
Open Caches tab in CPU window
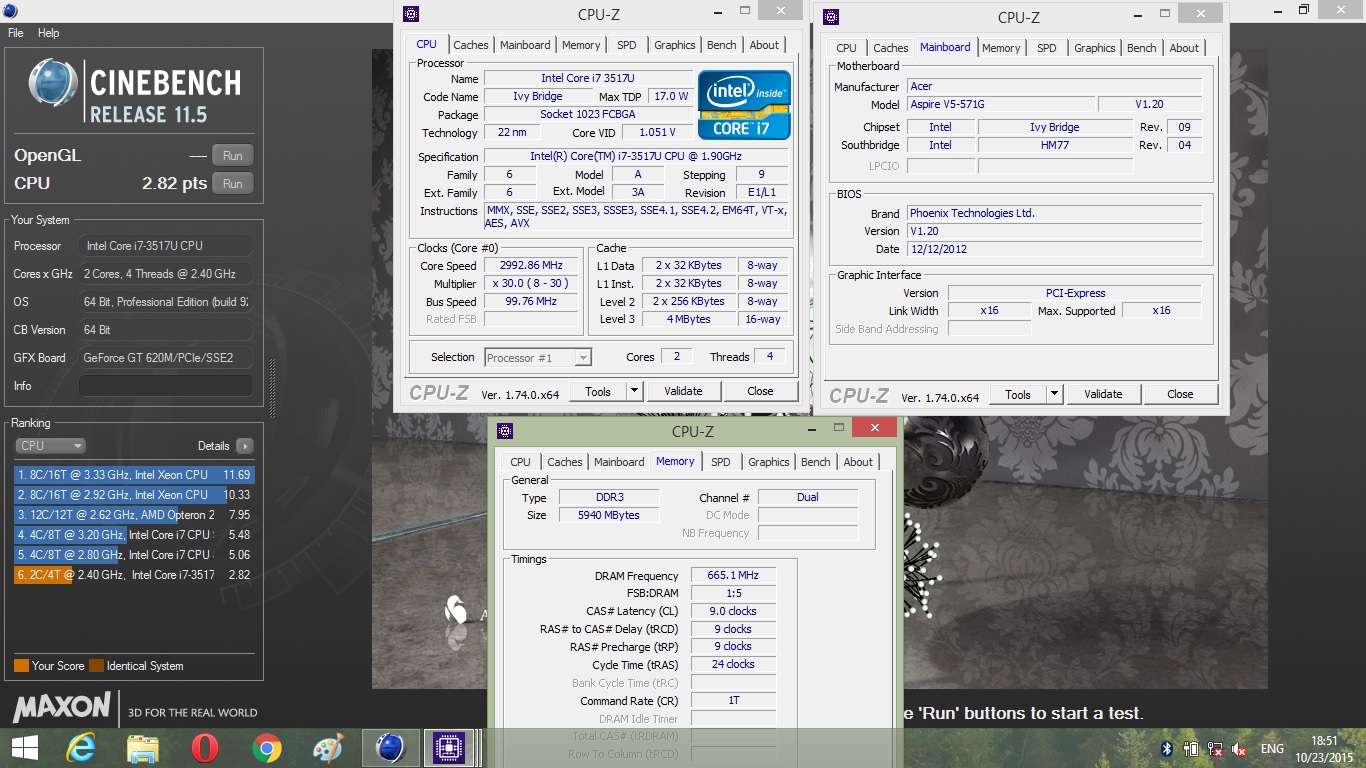tap(471, 45)
